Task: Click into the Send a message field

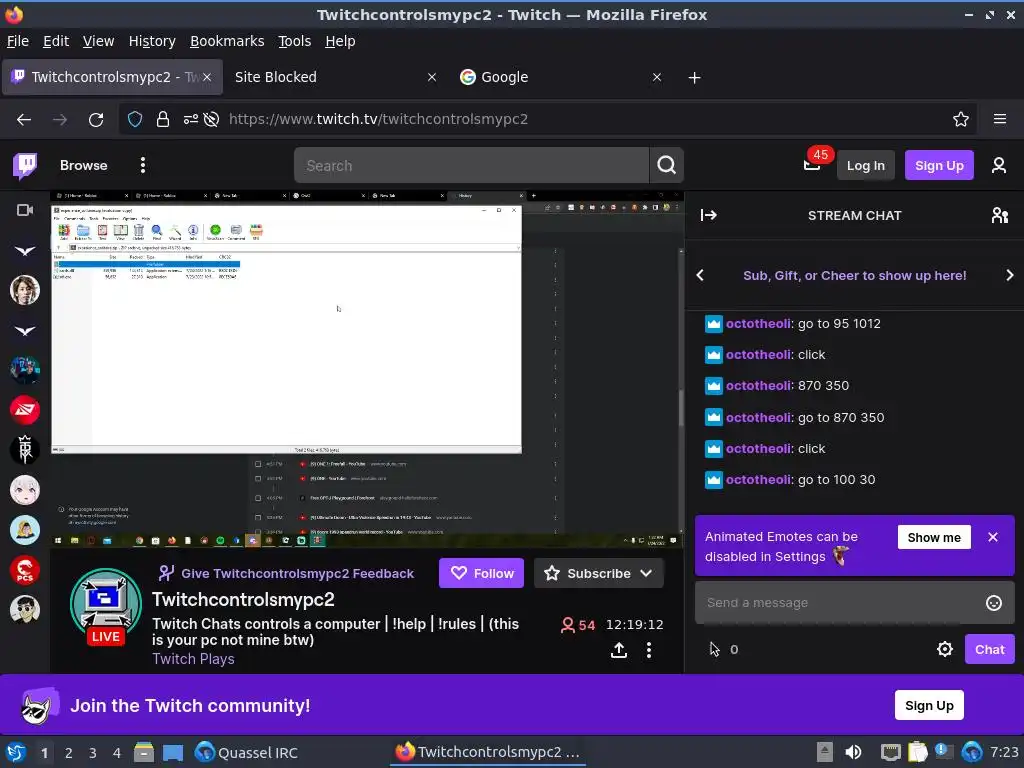Action: [x=854, y=603]
